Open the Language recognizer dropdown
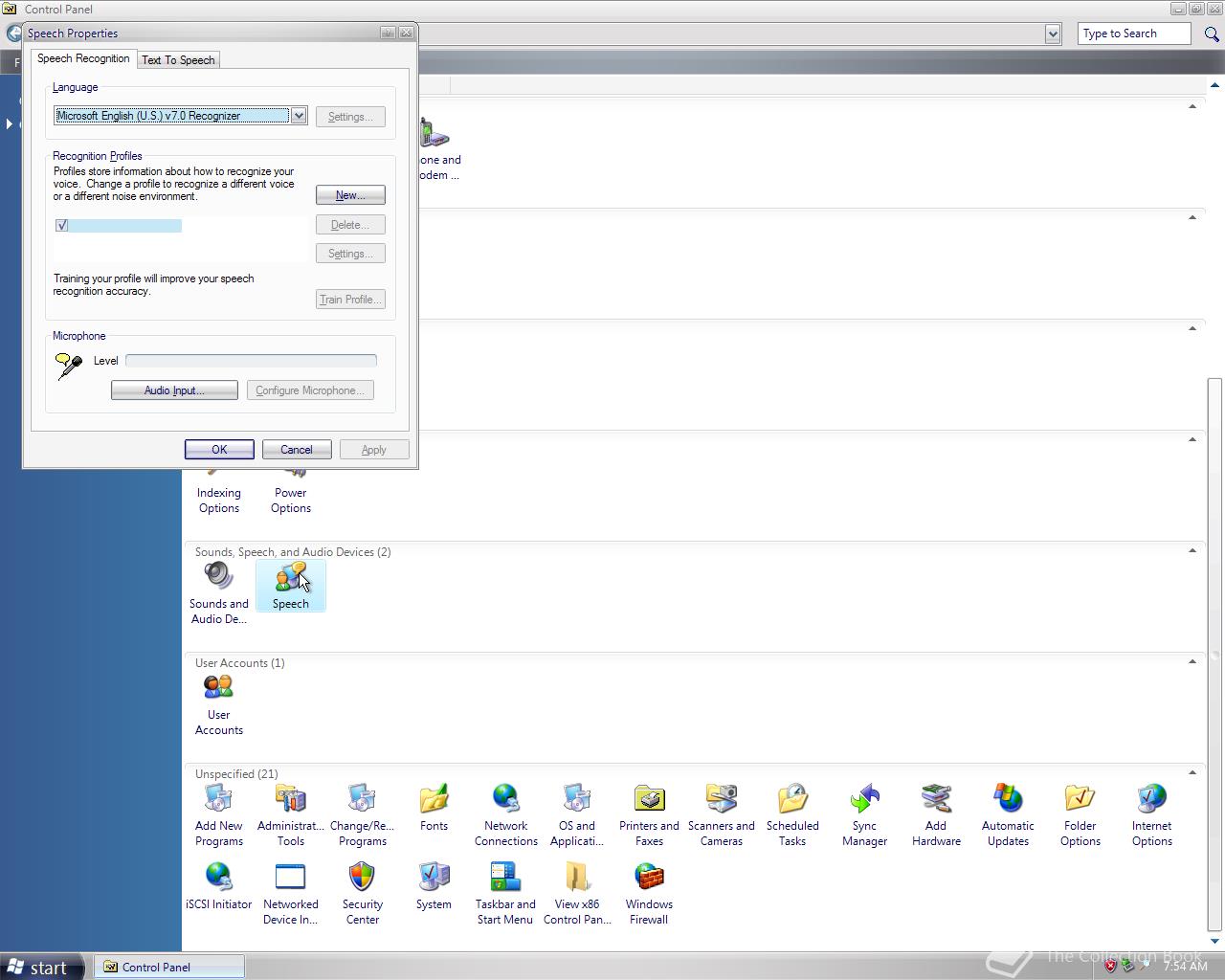This screenshot has height=980, width=1225. click(x=299, y=116)
